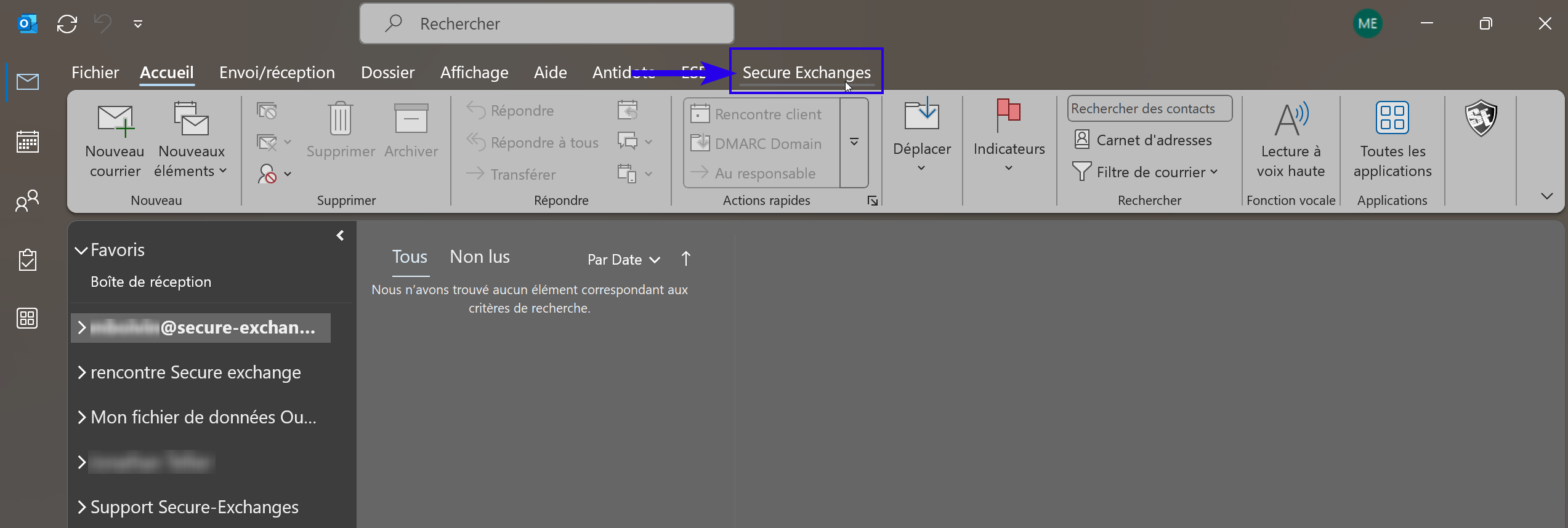Expand the @secure-exchan... account folder

[81, 328]
